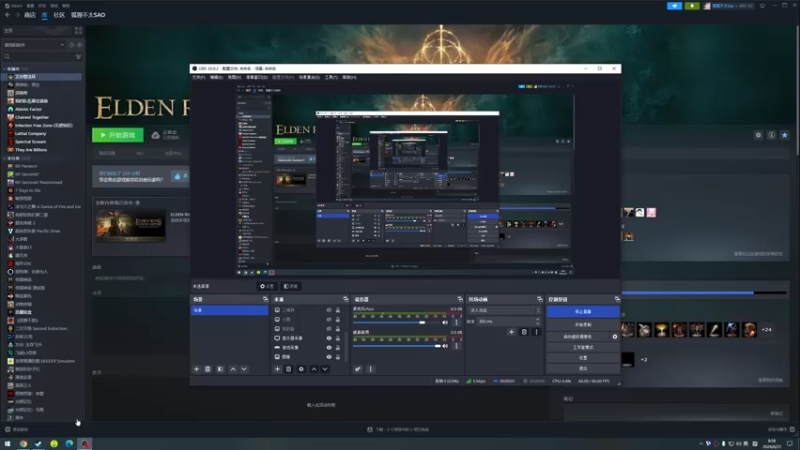Screen dimensions: 800x450
Task: Click Steam library search field
Action: (x=38, y=57)
